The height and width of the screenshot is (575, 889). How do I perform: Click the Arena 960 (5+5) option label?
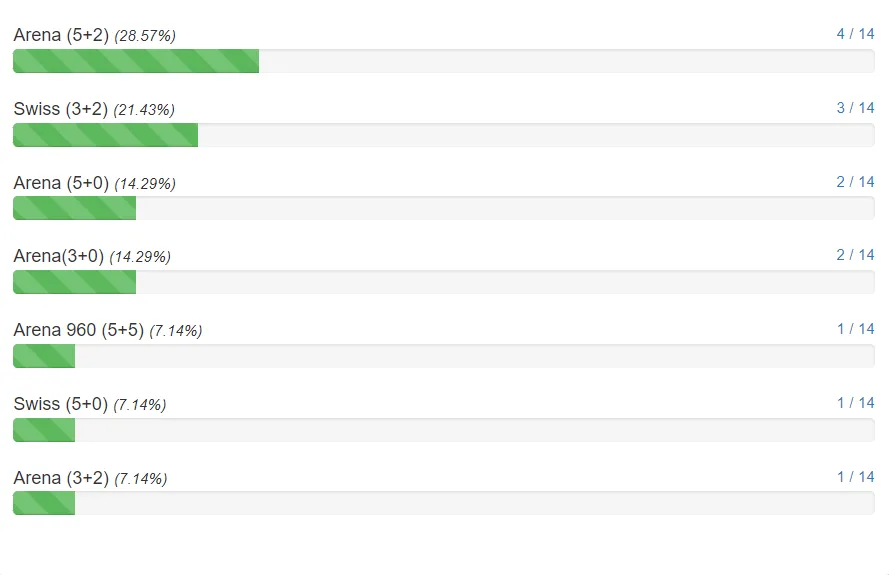(79, 330)
